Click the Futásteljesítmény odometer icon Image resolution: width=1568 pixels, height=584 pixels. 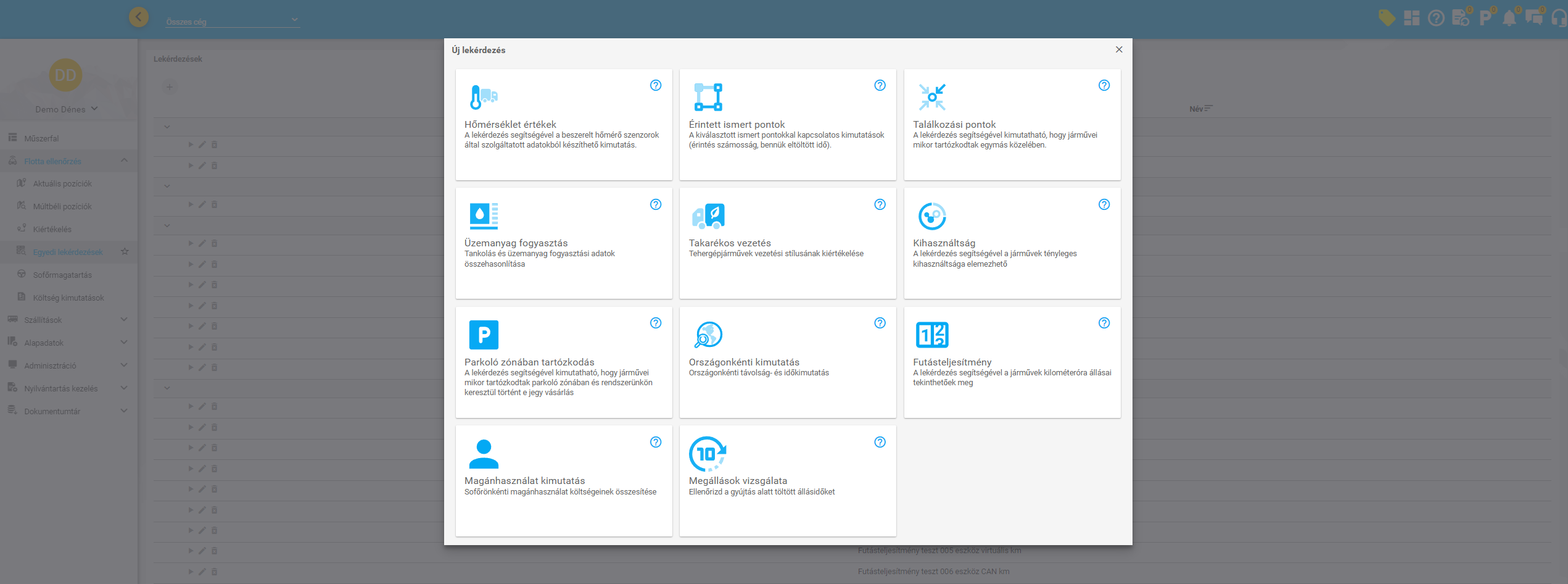pyautogui.click(x=931, y=335)
